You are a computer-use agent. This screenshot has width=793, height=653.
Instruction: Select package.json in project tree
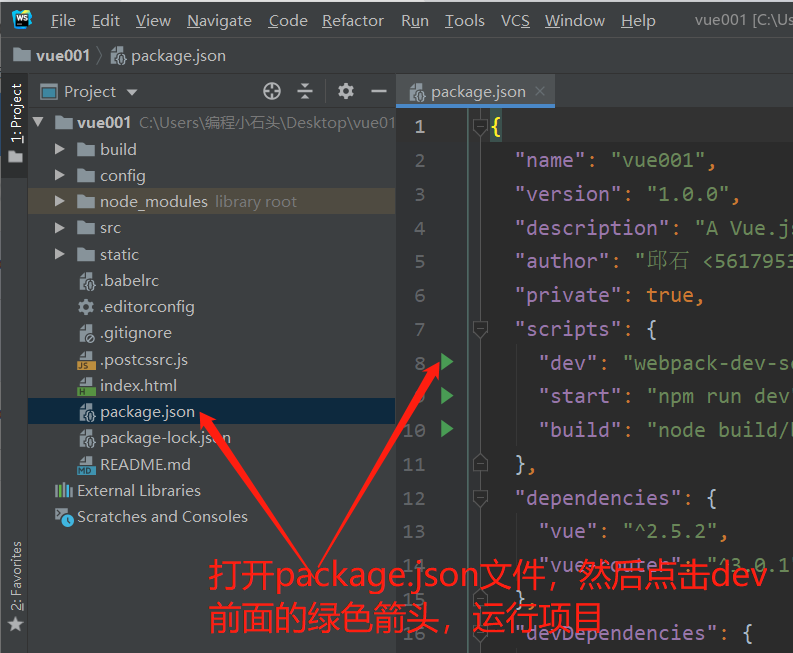click(x=211, y=411)
